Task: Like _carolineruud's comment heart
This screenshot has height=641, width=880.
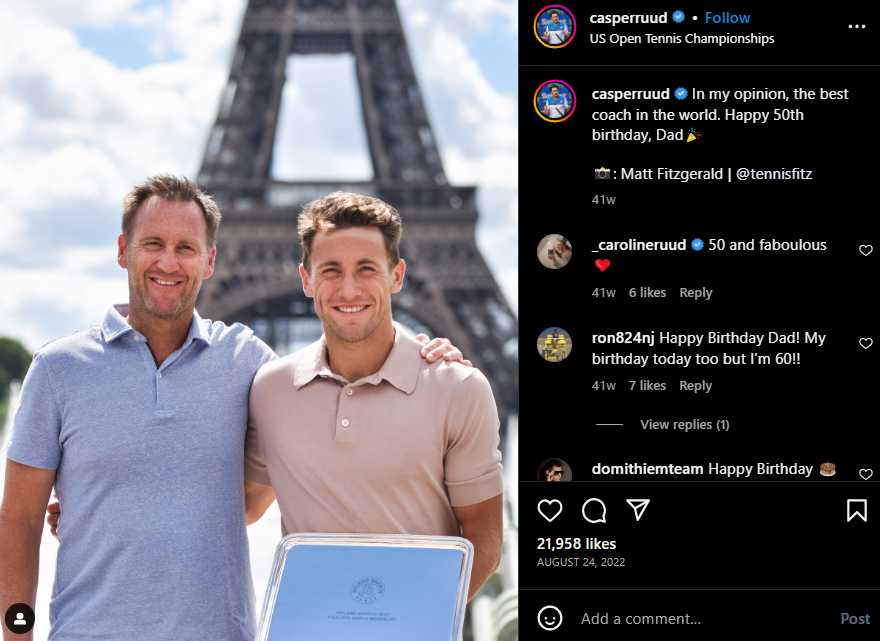Action: (865, 250)
